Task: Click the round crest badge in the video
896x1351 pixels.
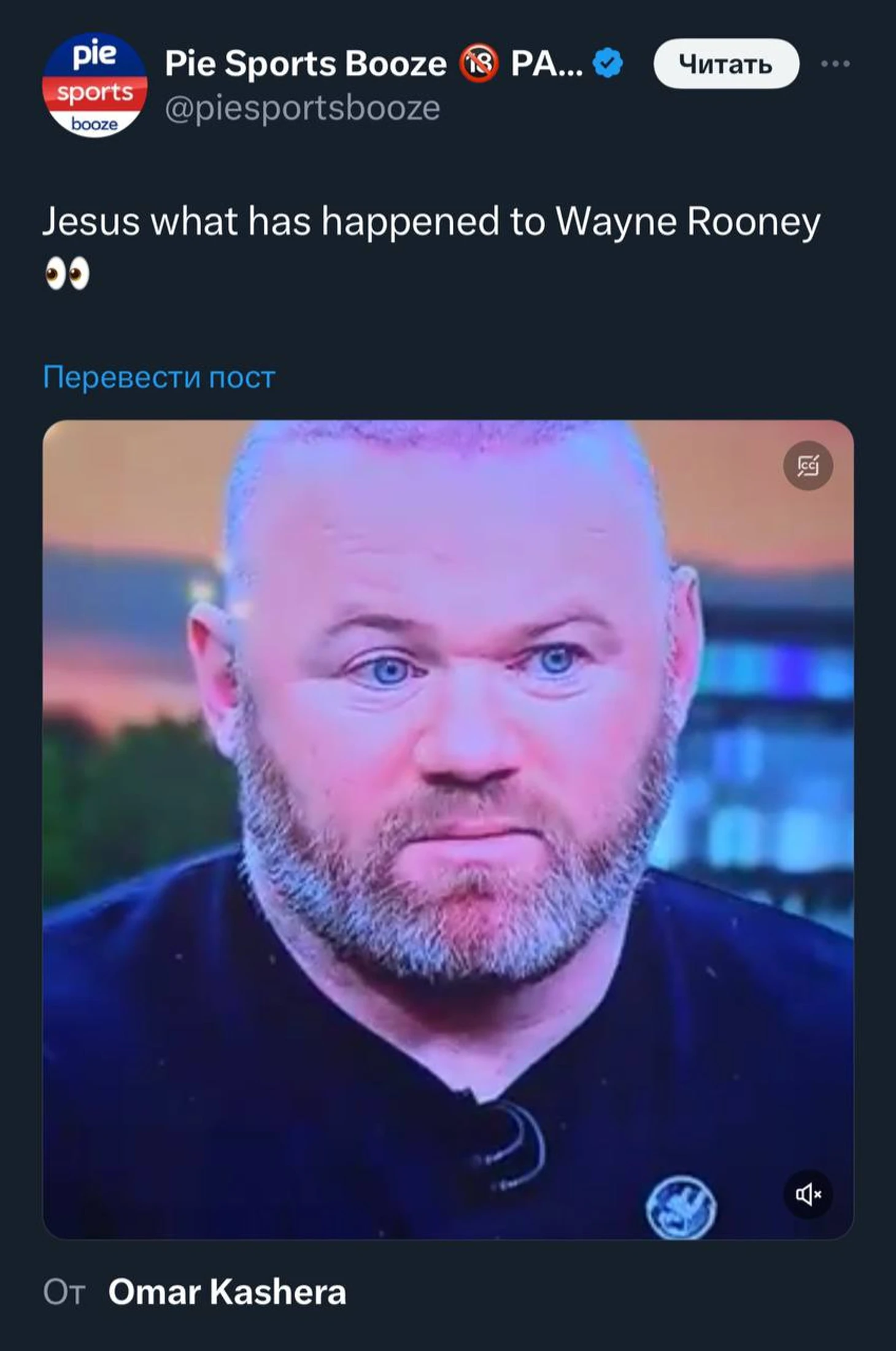Action: pyautogui.click(x=681, y=1207)
